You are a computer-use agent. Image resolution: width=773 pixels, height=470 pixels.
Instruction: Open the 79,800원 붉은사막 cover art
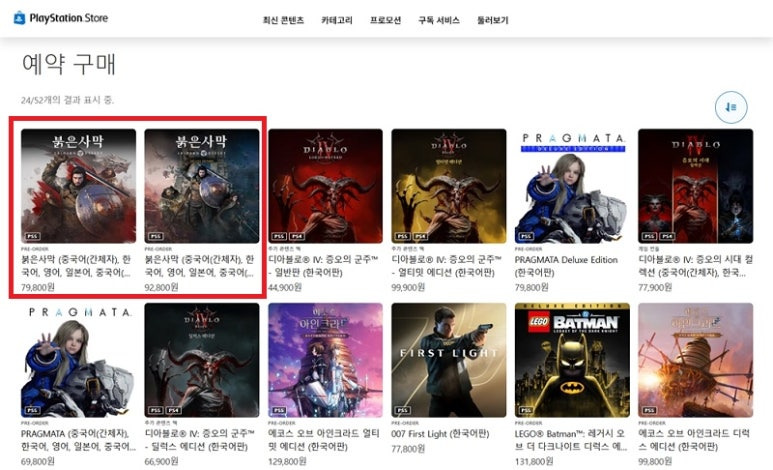click(78, 186)
